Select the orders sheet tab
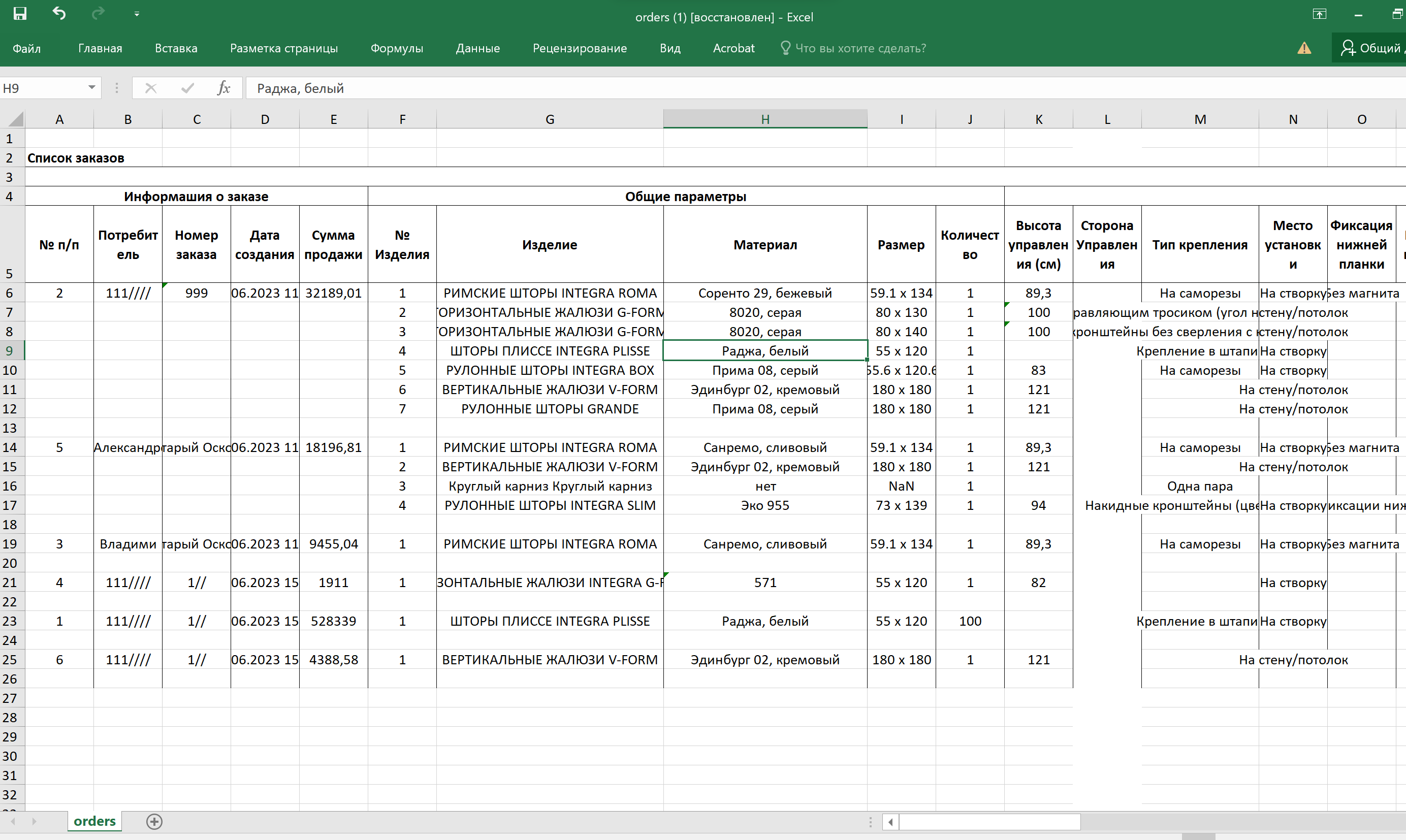The height and width of the screenshot is (840, 1406). (94, 821)
